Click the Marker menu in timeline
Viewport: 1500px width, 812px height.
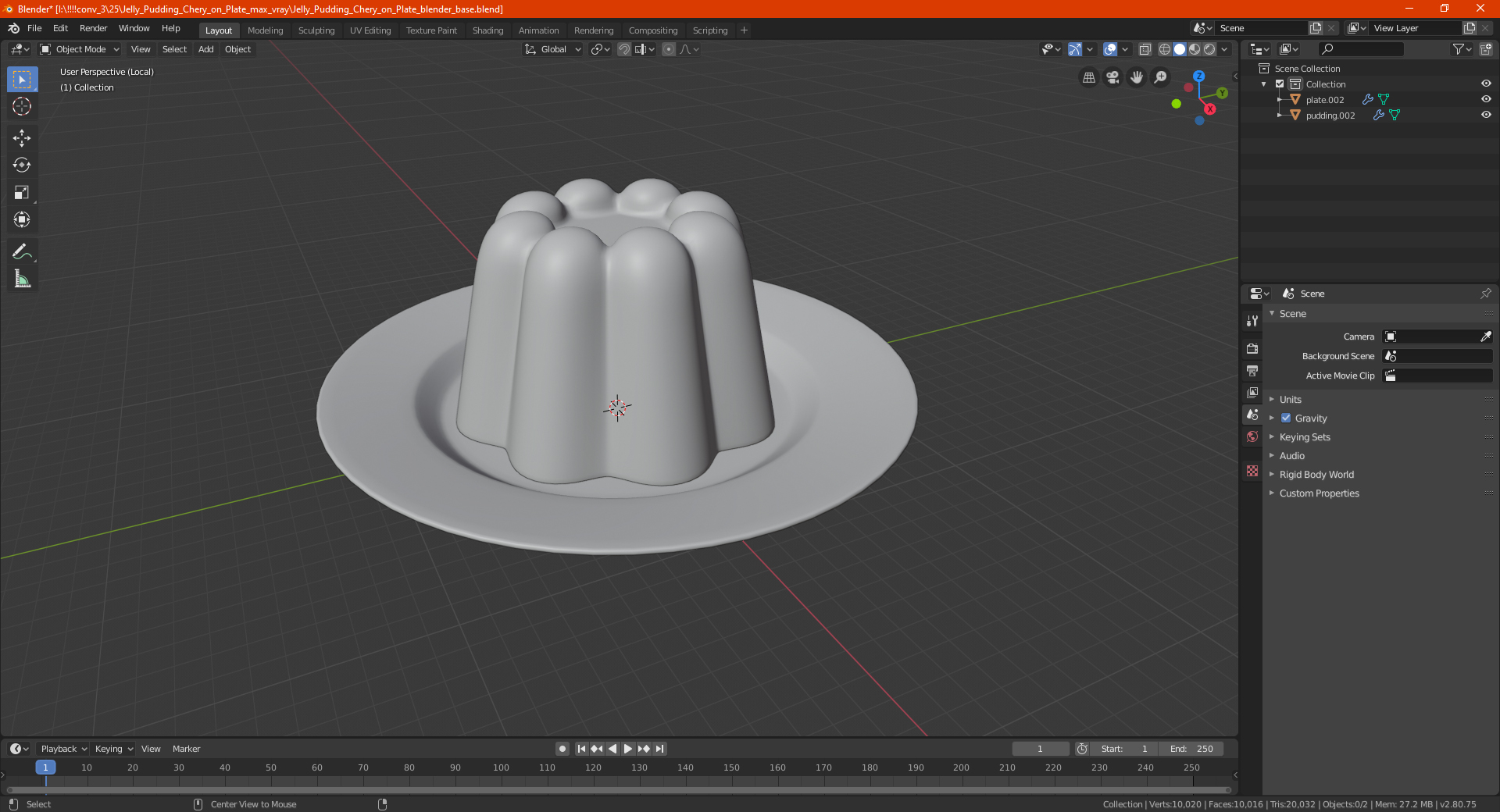(186, 749)
